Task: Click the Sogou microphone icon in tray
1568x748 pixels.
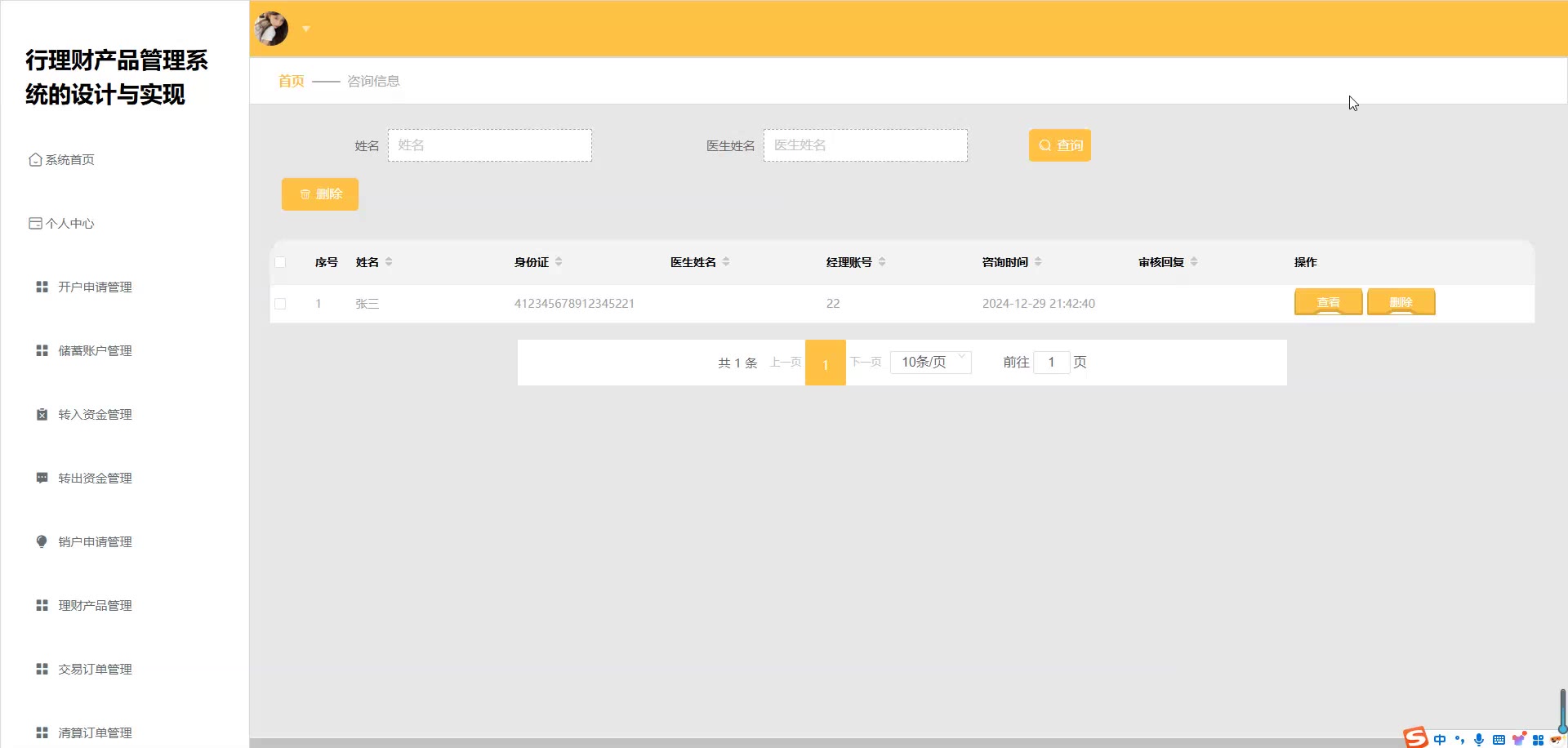Action: (1478, 739)
